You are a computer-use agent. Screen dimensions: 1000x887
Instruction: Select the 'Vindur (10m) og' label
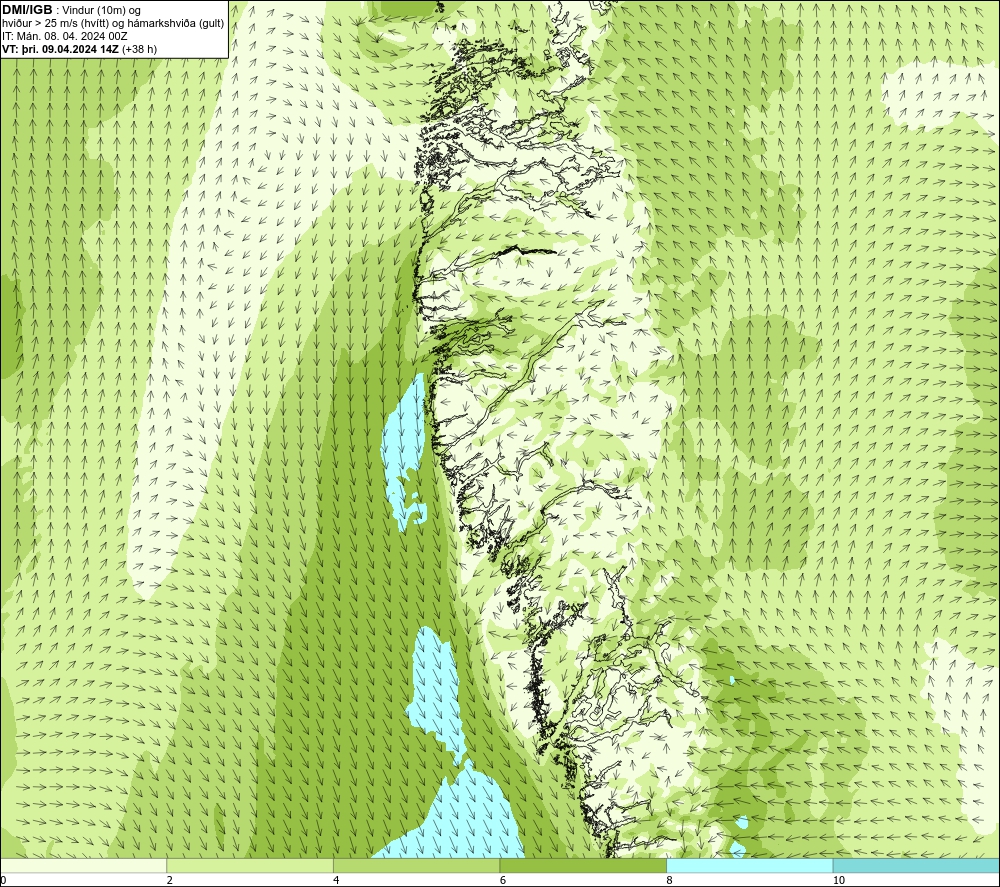point(101,11)
